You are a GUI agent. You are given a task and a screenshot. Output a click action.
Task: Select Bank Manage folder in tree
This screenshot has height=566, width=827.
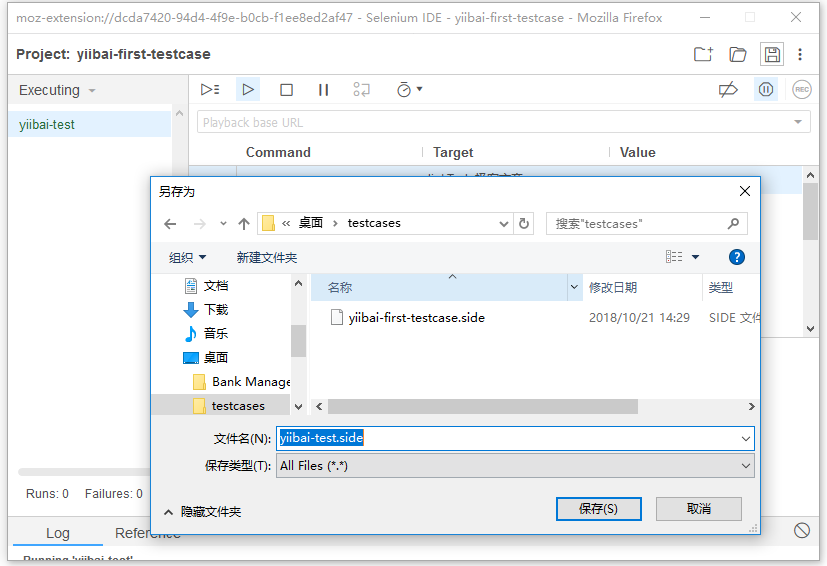242,381
